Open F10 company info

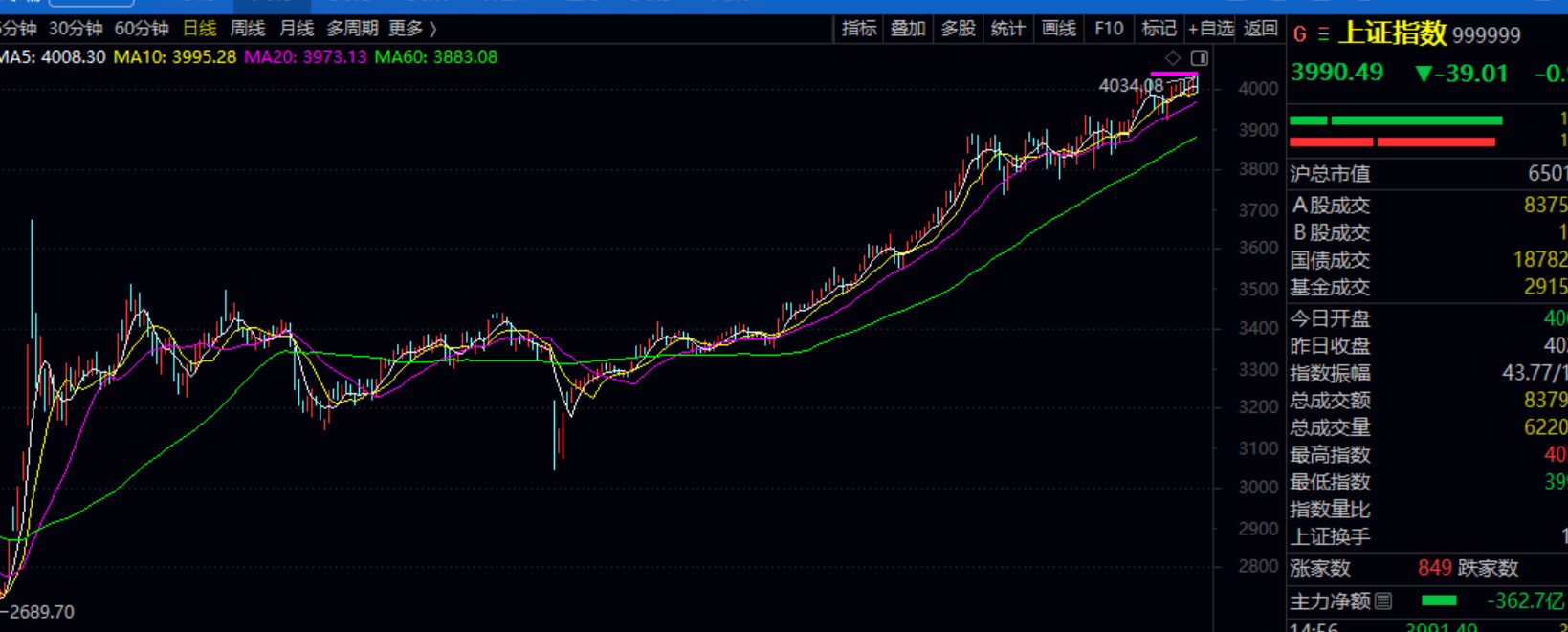click(x=1109, y=29)
